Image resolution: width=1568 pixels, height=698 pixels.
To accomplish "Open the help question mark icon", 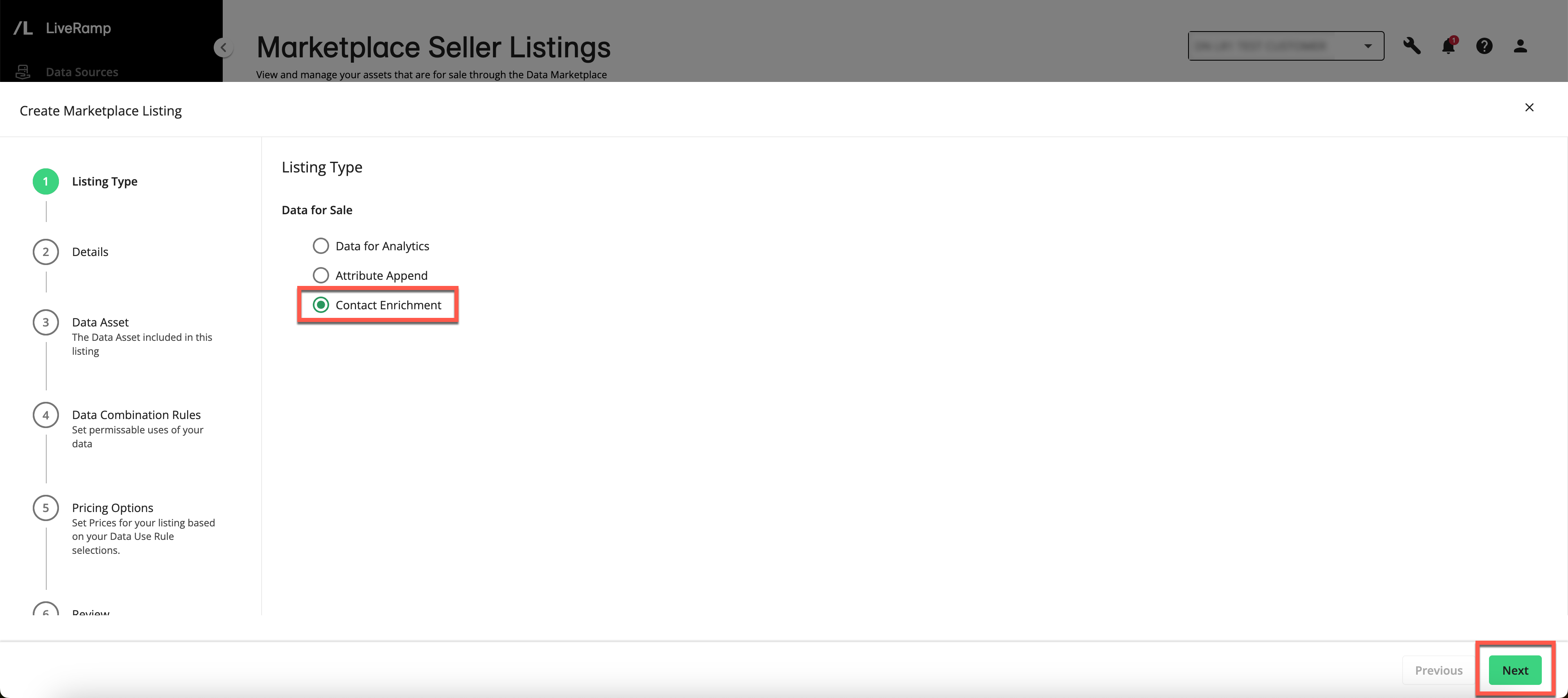I will [1484, 45].
